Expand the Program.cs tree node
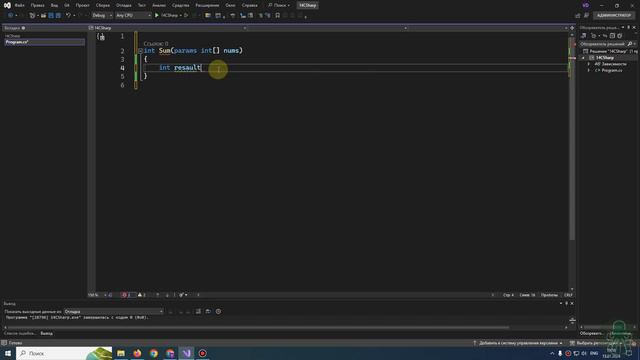Image resolution: width=640 pixels, height=360 pixels. 589,70
